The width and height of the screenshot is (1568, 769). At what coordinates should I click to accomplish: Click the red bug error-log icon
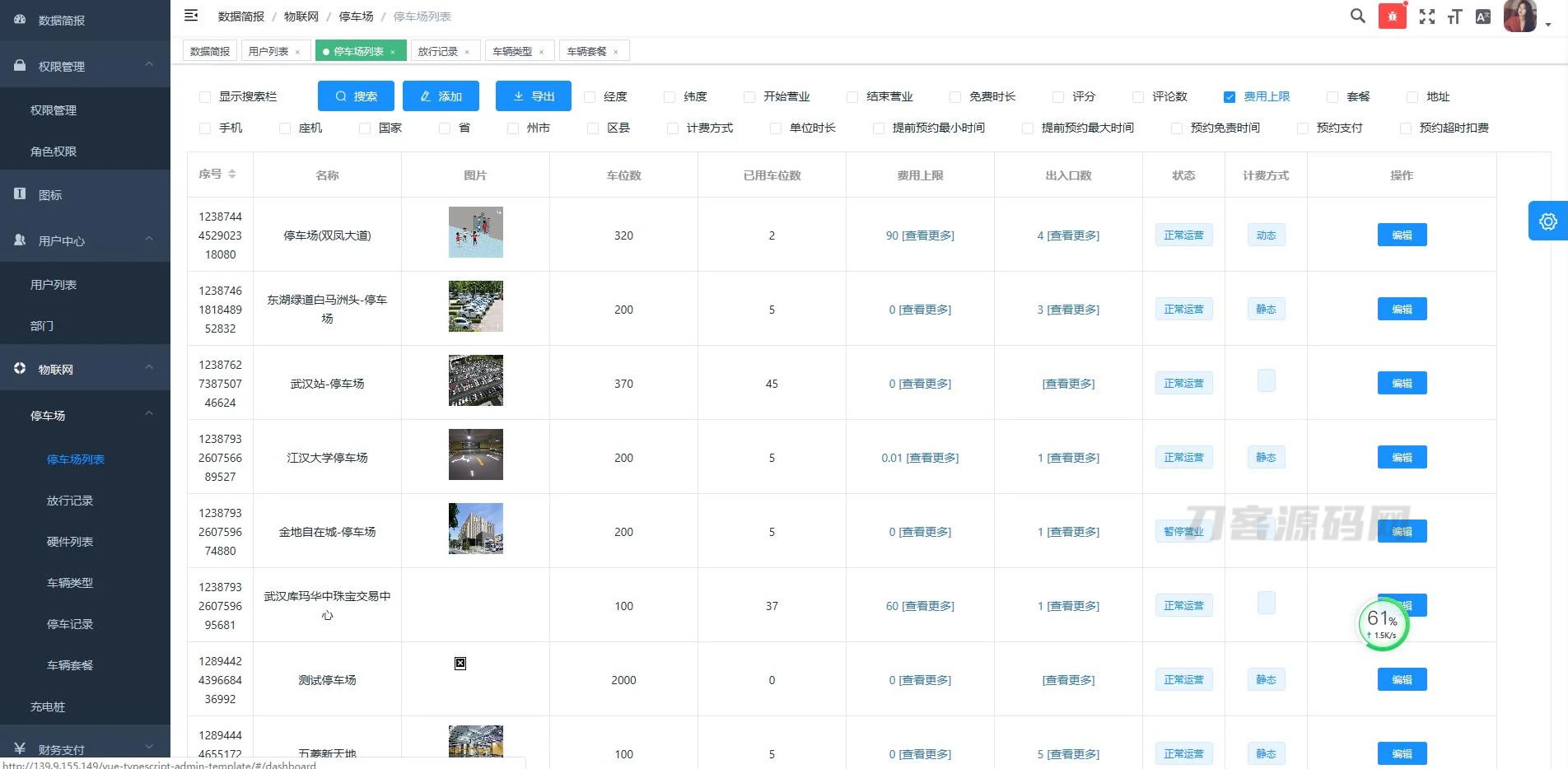1393,16
